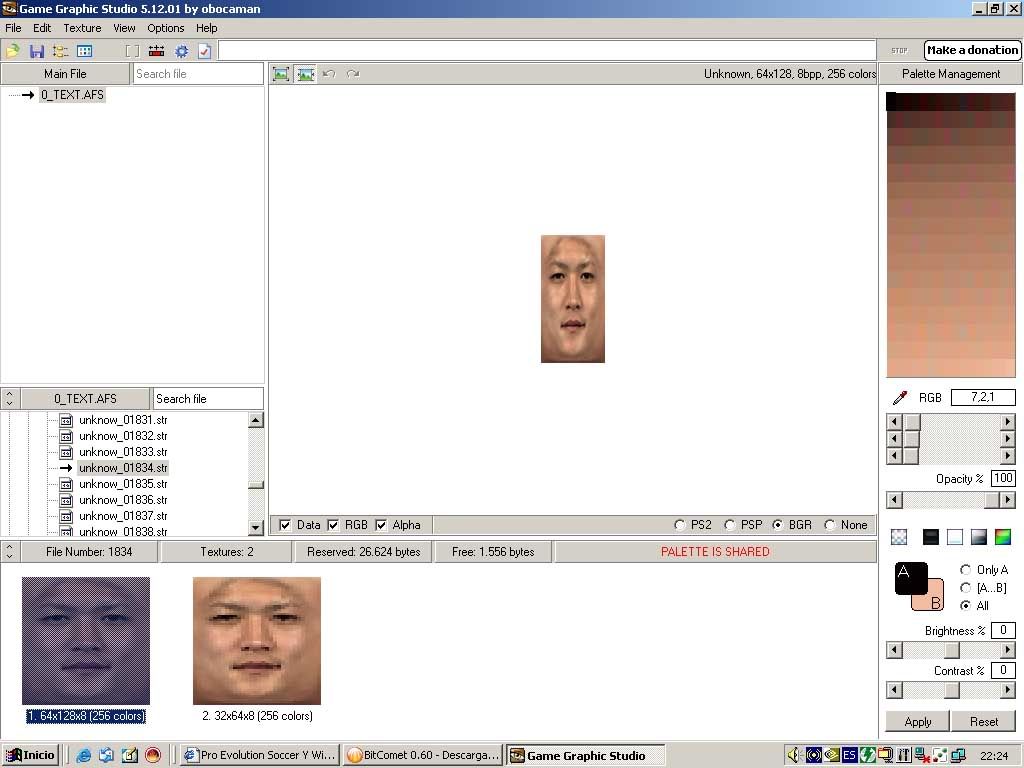Click the volume speaker tray icon
The width and height of the screenshot is (1024, 768).
[793, 756]
